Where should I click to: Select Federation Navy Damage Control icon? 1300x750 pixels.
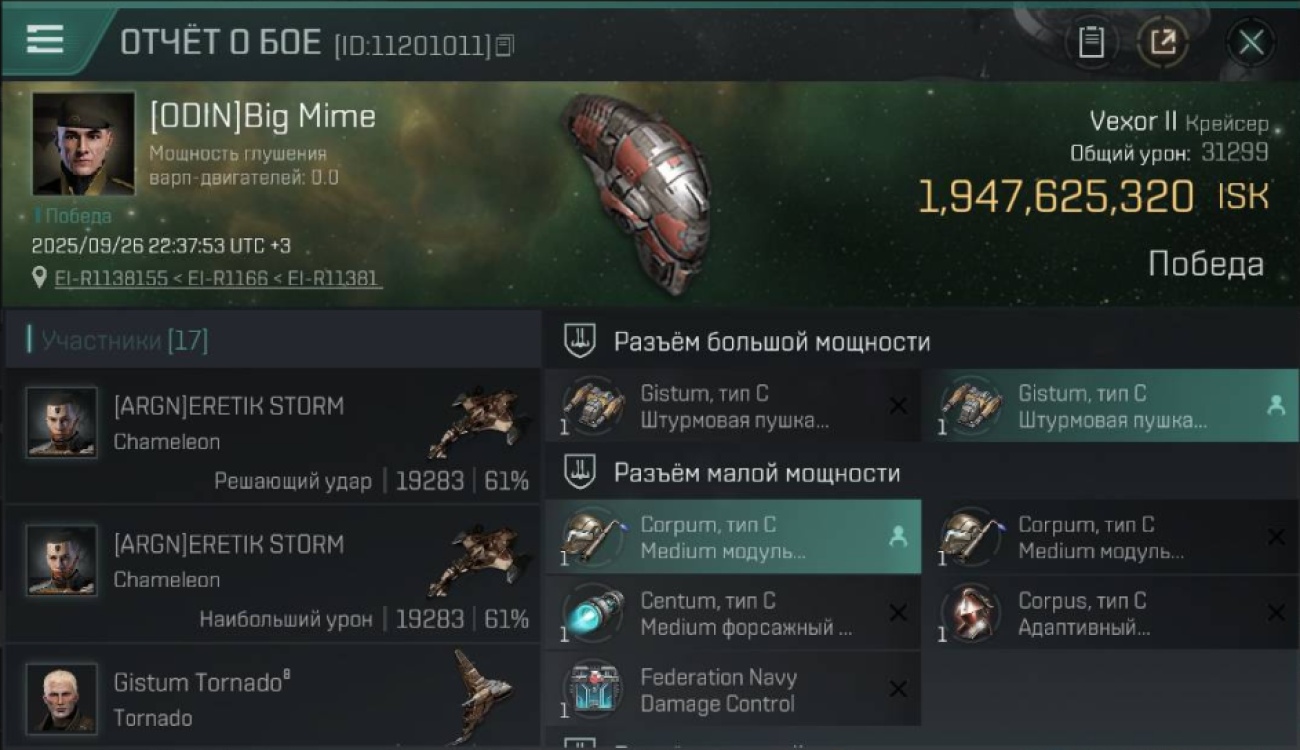pyautogui.click(x=592, y=690)
